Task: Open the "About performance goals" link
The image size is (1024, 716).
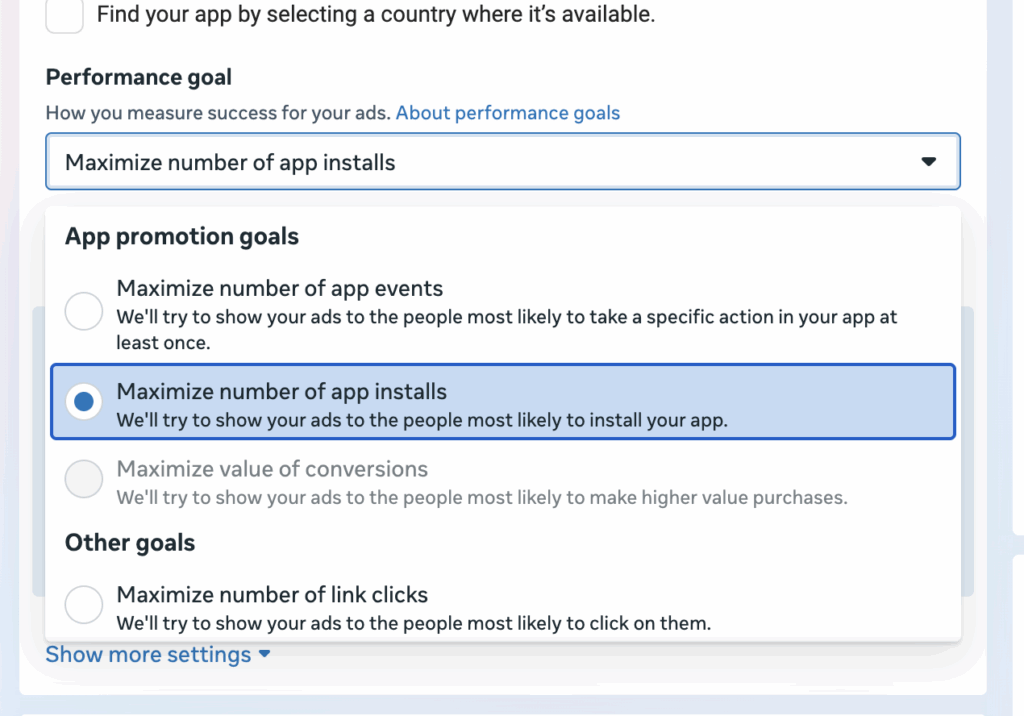Action: tap(507, 113)
